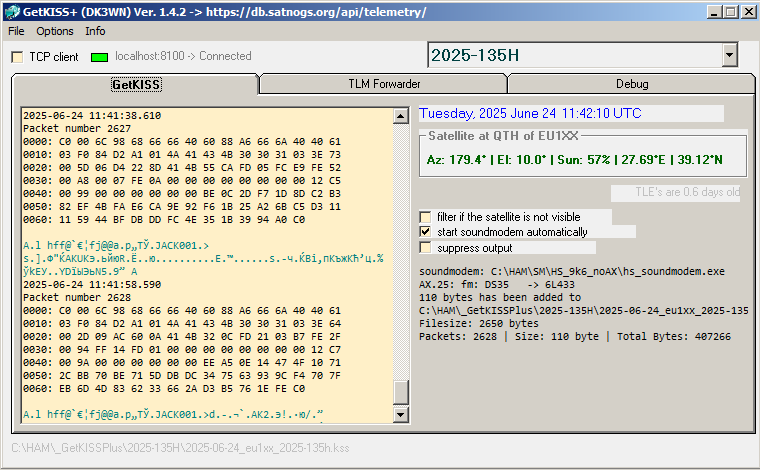The height and width of the screenshot is (470, 760).
Task: Open the satellite selection dropdown arrow
Action: (729, 55)
